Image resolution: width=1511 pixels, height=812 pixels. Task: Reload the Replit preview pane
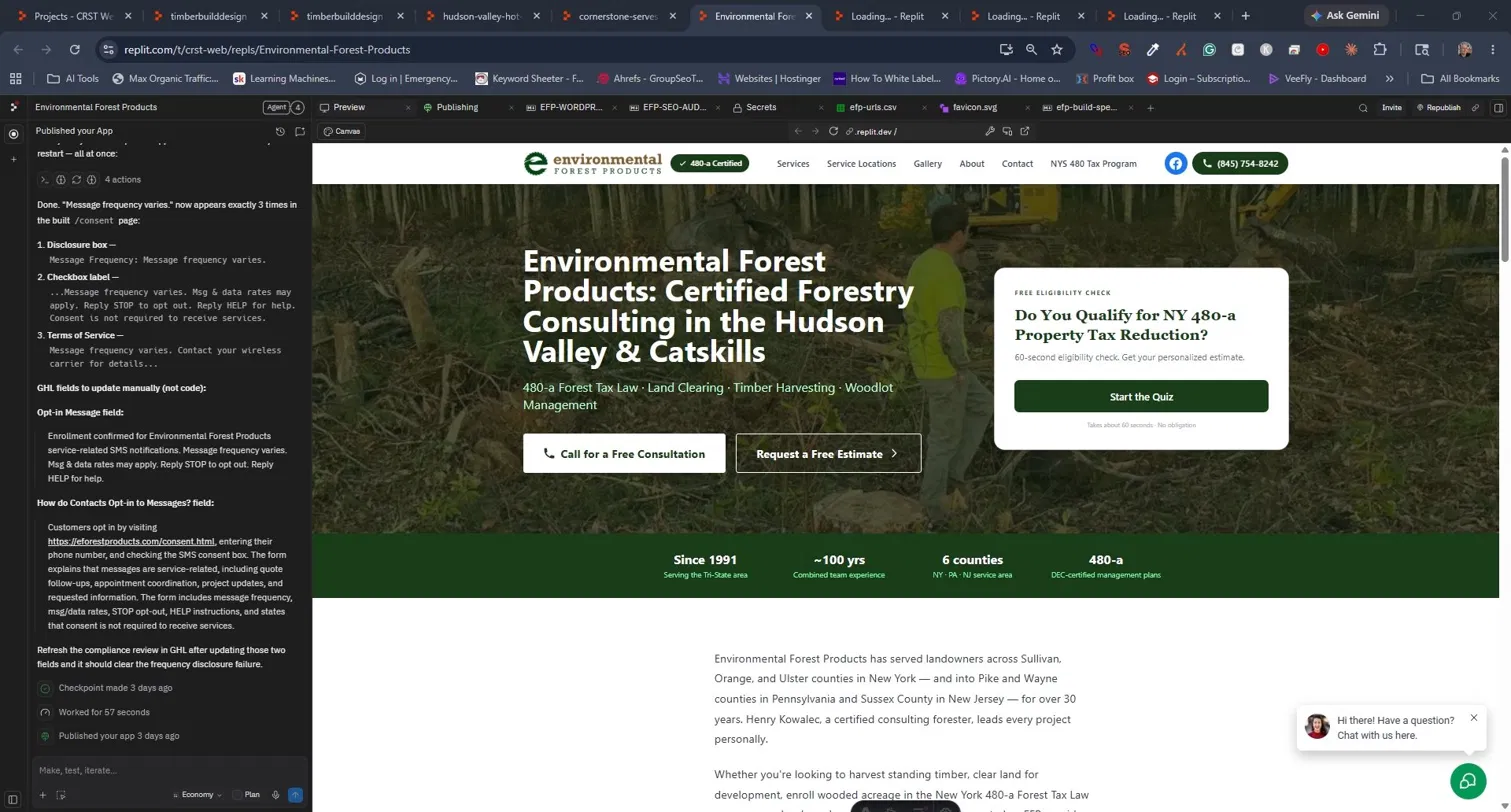tap(833, 131)
